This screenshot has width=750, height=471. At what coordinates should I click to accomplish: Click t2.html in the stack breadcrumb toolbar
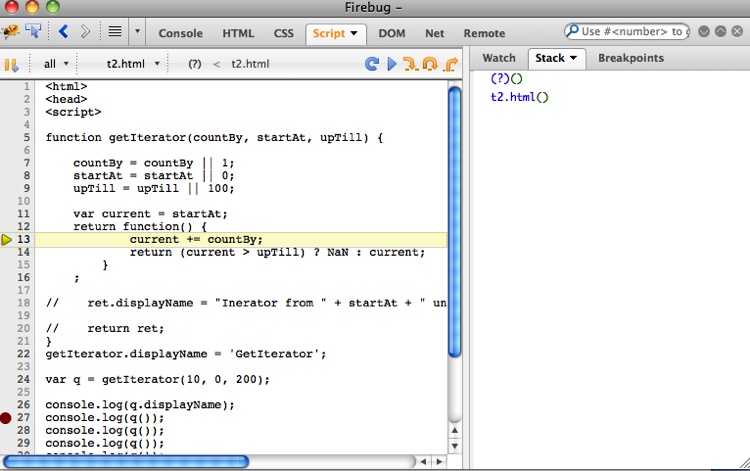pos(250,64)
